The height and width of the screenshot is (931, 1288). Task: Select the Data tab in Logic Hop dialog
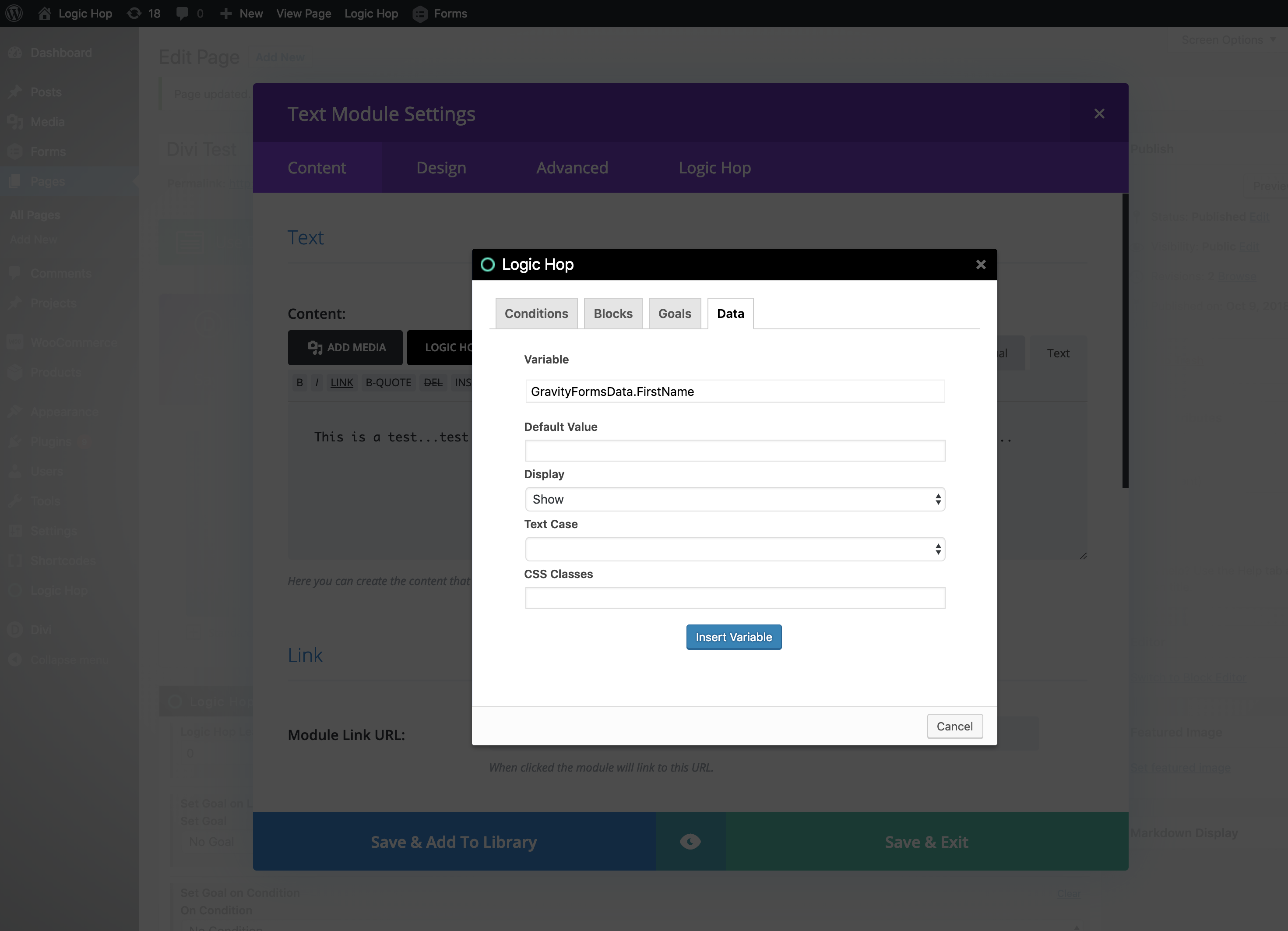click(730, 313)
